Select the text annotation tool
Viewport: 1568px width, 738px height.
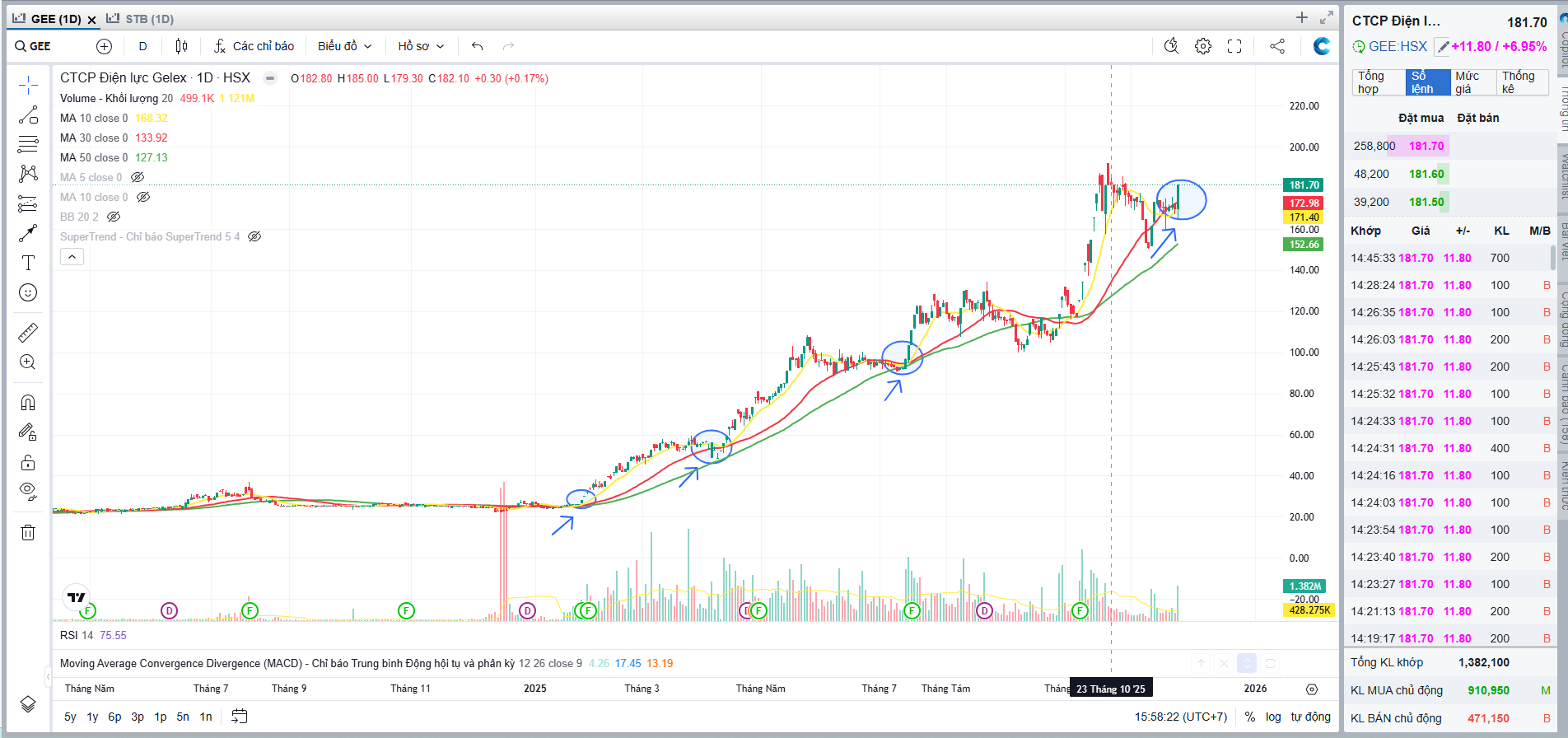coord(28,263)
